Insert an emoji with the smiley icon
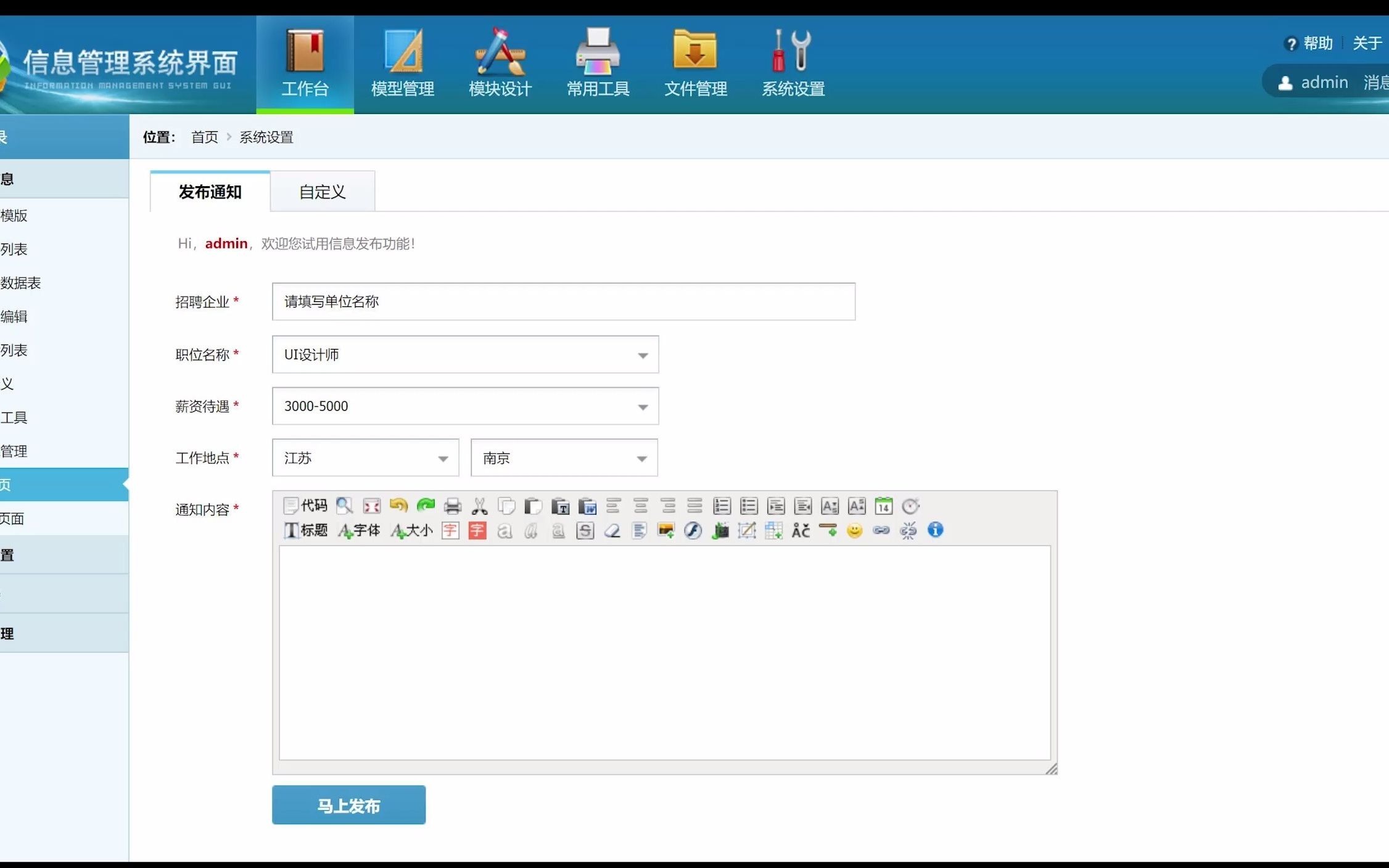Image resolution: width=1389 pixels, height=868 pixels. tap(855, 530)
